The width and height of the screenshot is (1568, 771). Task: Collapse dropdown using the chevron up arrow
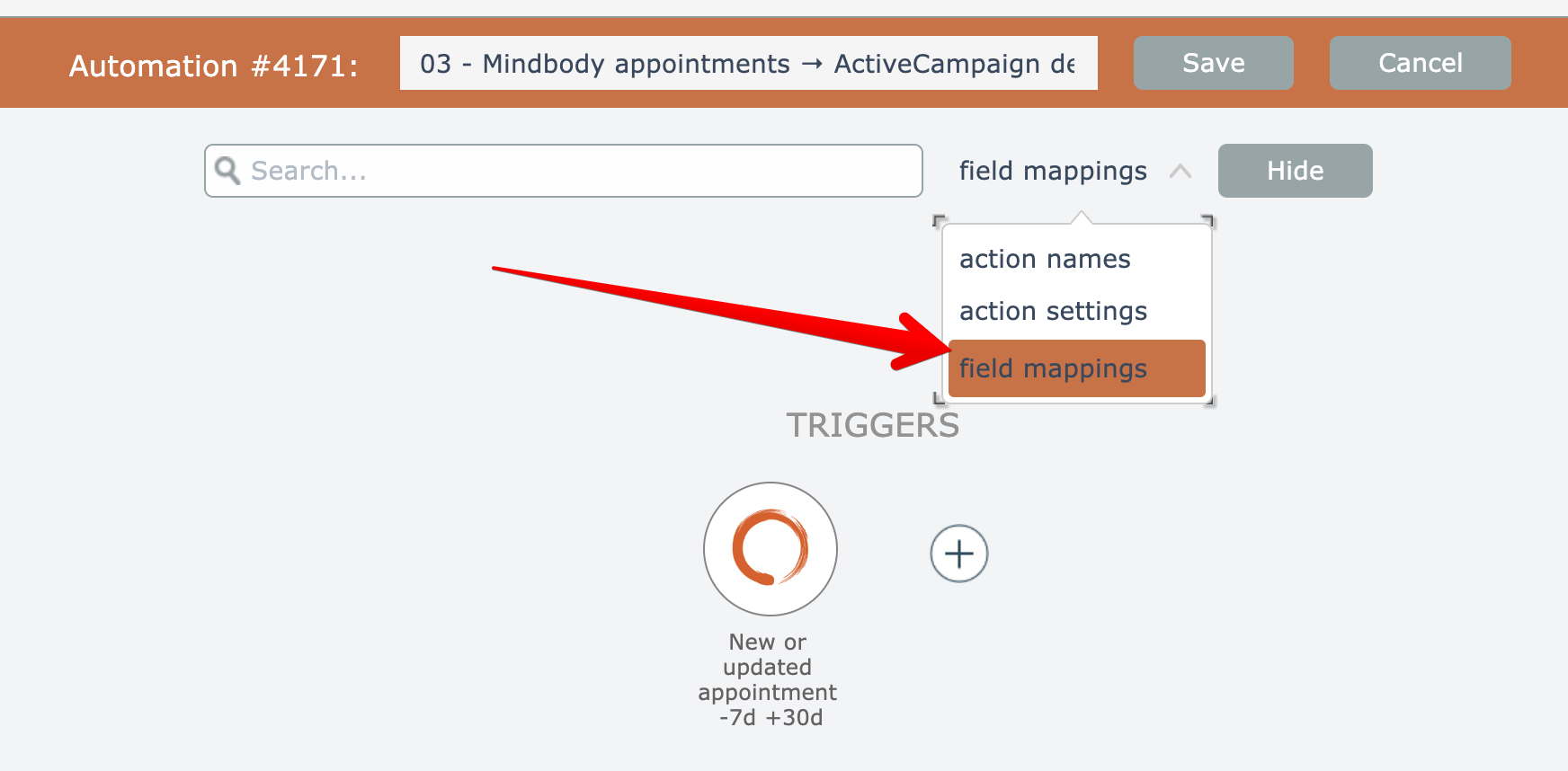(1180, 171)
